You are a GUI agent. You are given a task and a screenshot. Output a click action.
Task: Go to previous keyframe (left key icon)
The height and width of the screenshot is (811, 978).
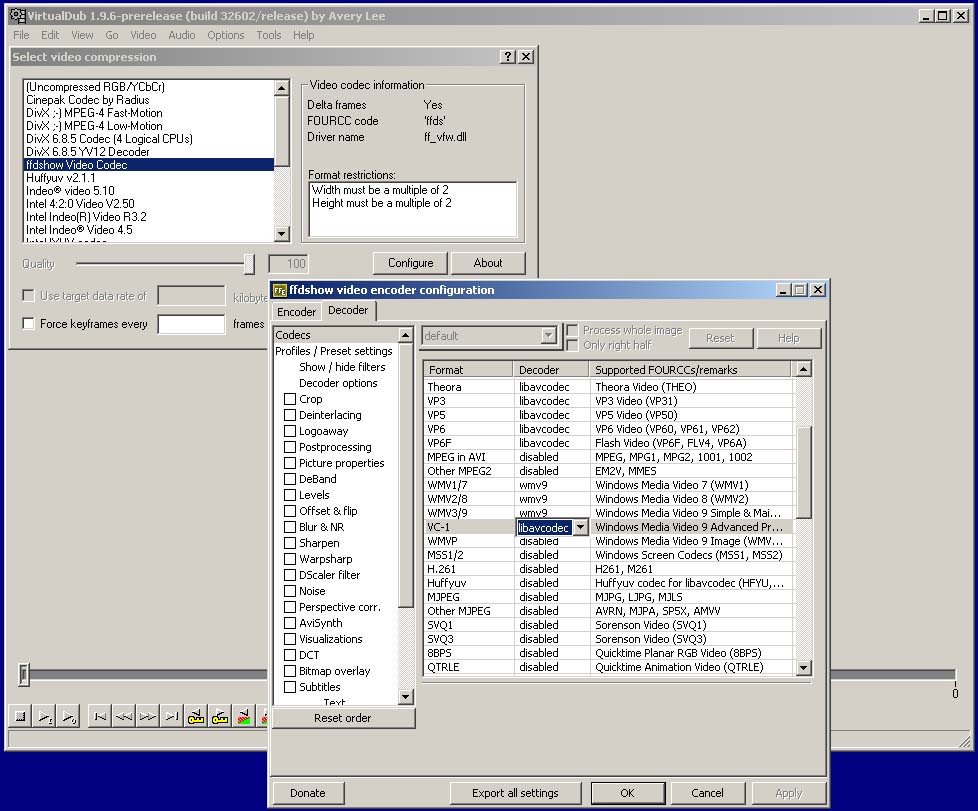click(x=196, y=716)
